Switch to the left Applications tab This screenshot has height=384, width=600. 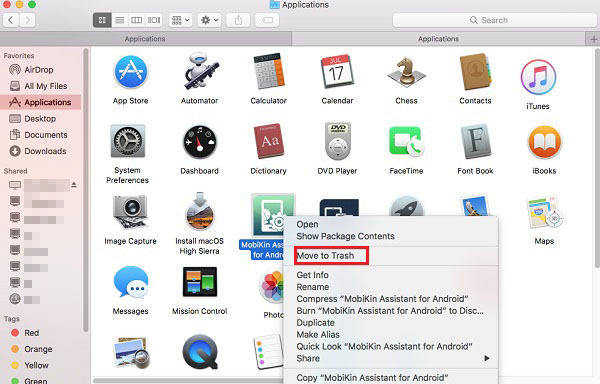pyautogui.click(x=145, y=39)
